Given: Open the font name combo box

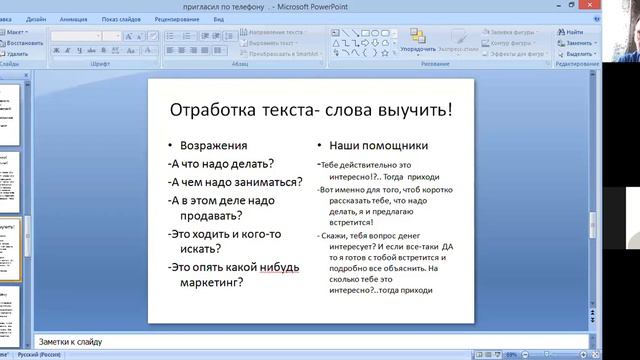Looking at the screenshot, I should (76, 36).
